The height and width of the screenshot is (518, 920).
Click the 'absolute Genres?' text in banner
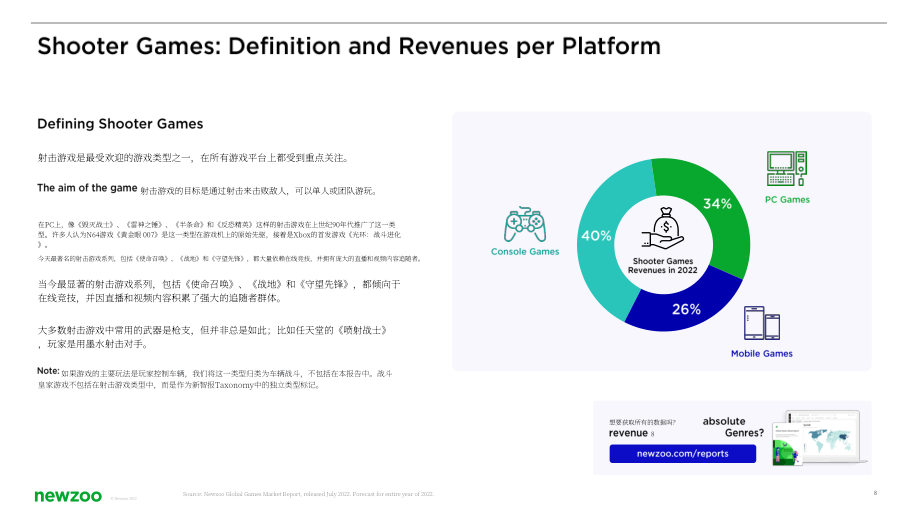point(733,427)
